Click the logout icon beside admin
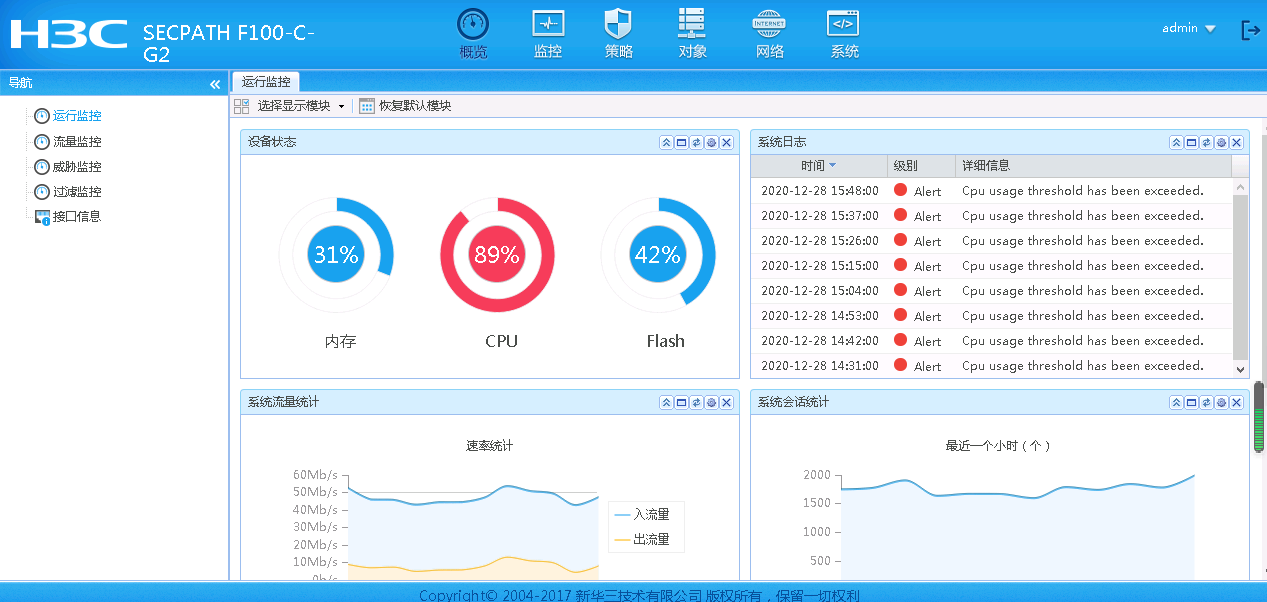1267x602 pixels. pyautogui.click(x=1250, y=30)
